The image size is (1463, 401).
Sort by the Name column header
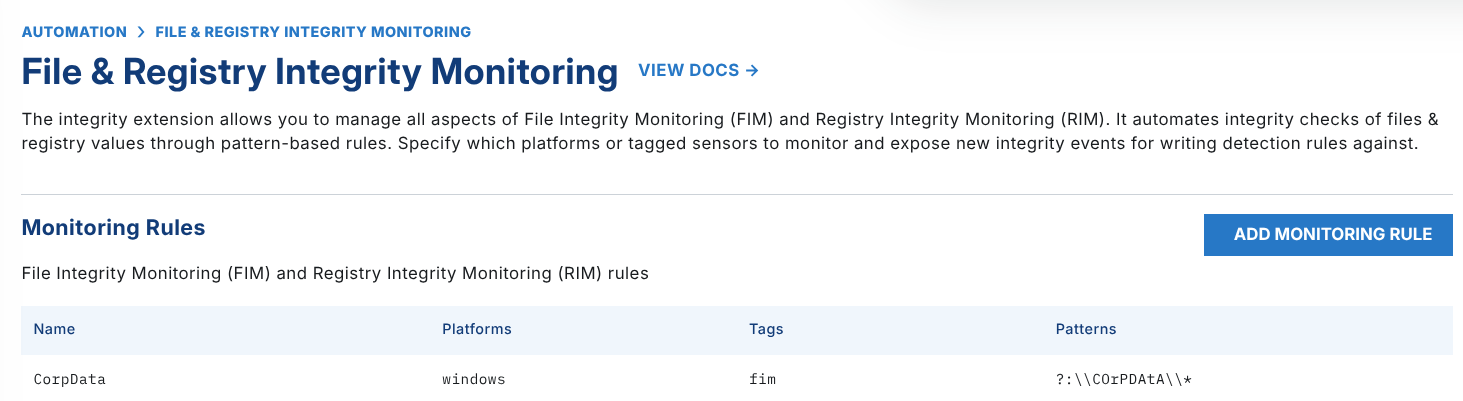coord(54,329)
